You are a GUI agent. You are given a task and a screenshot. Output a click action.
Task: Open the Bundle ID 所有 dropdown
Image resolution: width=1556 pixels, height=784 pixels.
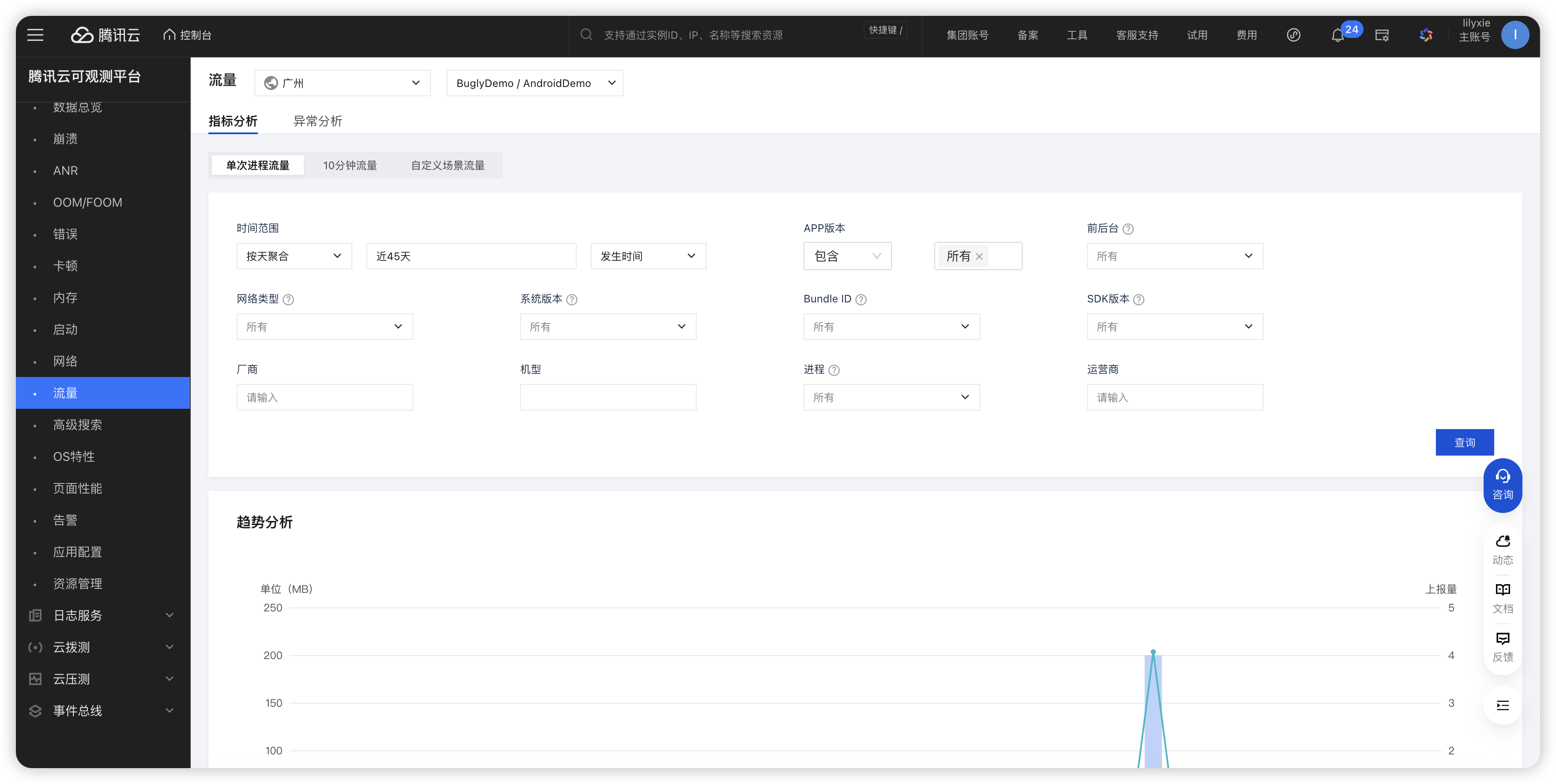(x=891, y=327)
